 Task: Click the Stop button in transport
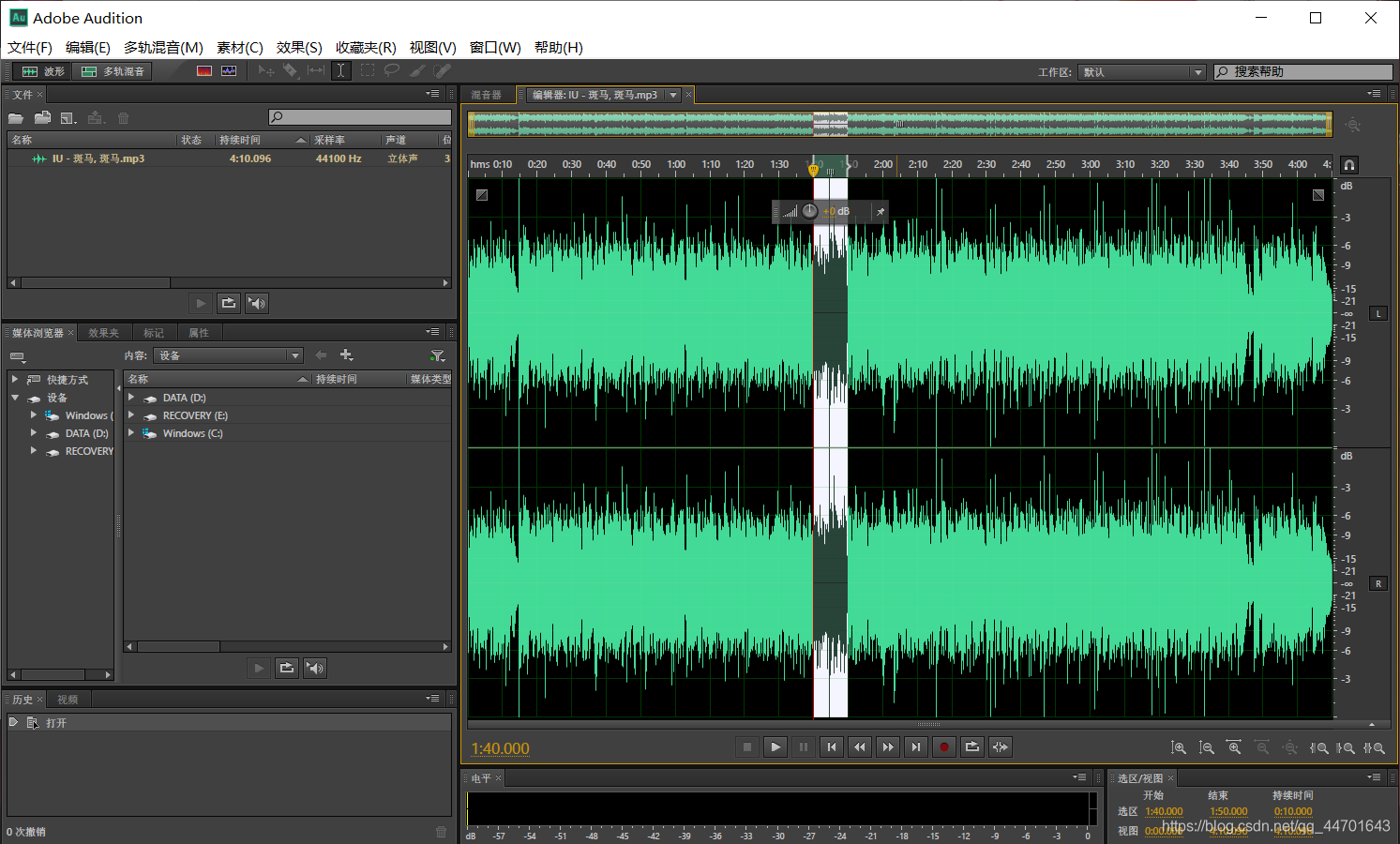[747, 747]
